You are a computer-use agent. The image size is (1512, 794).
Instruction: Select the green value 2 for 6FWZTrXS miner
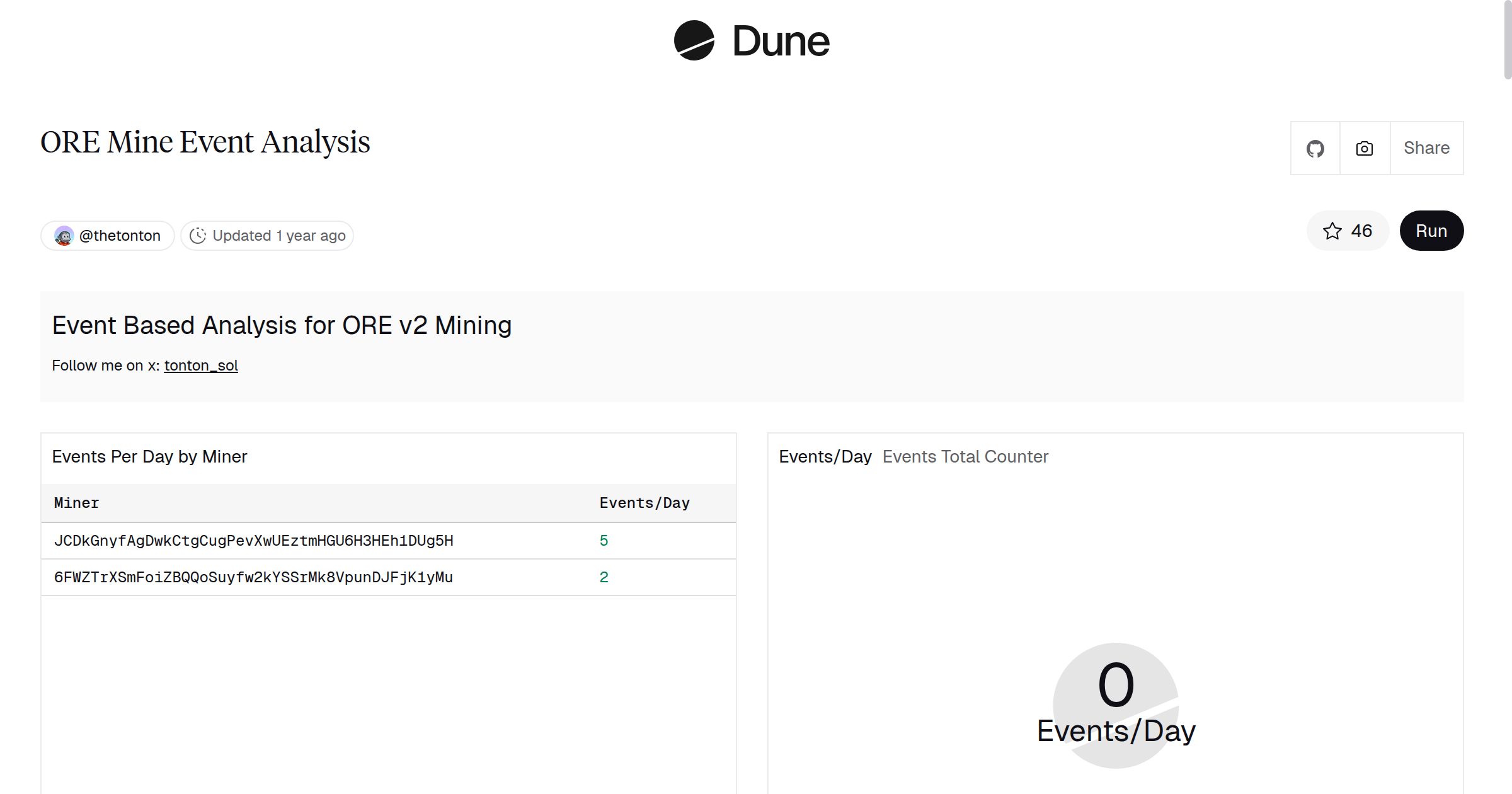coord(603,577)
